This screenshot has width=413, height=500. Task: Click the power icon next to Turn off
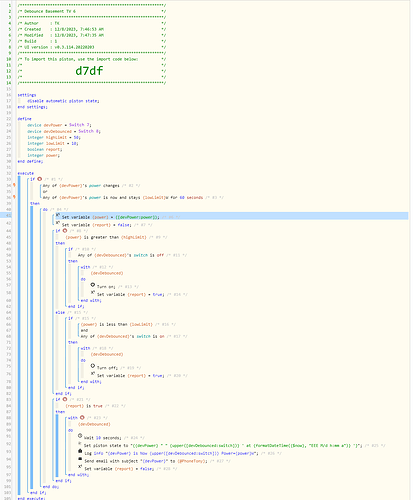coord(93,366)
